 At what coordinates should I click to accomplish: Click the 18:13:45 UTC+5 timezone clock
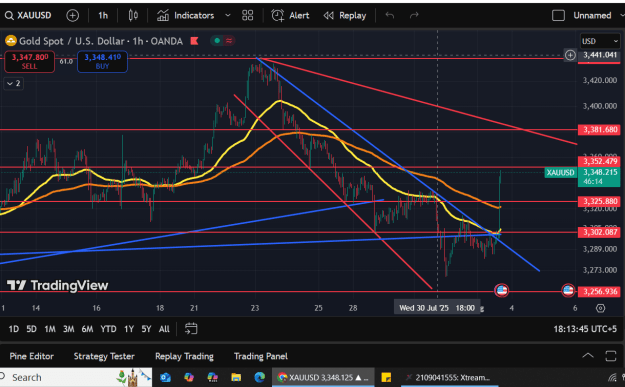[584, 329]
